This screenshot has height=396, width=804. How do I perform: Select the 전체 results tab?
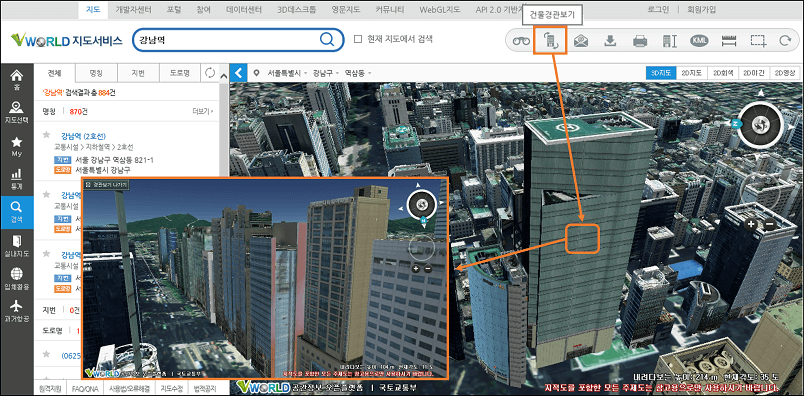point(54,73)
